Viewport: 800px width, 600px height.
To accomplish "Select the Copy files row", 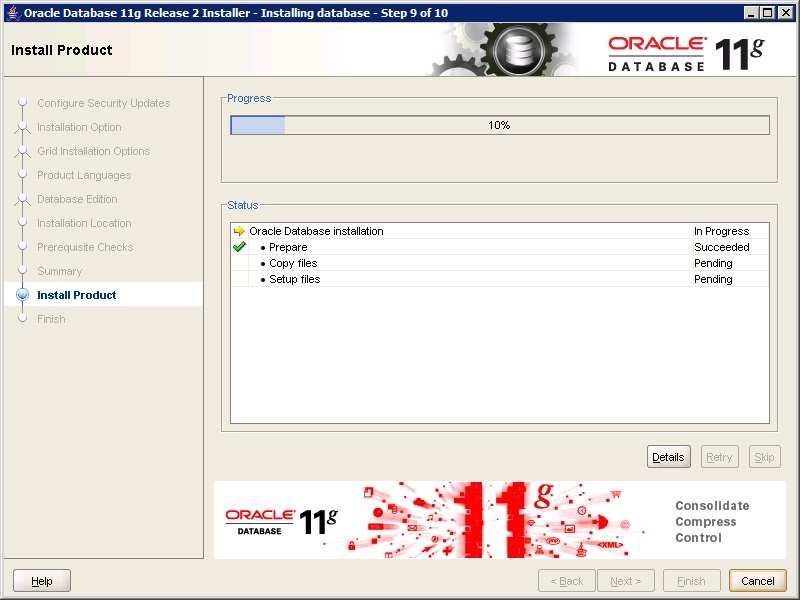I will [499, 263].
